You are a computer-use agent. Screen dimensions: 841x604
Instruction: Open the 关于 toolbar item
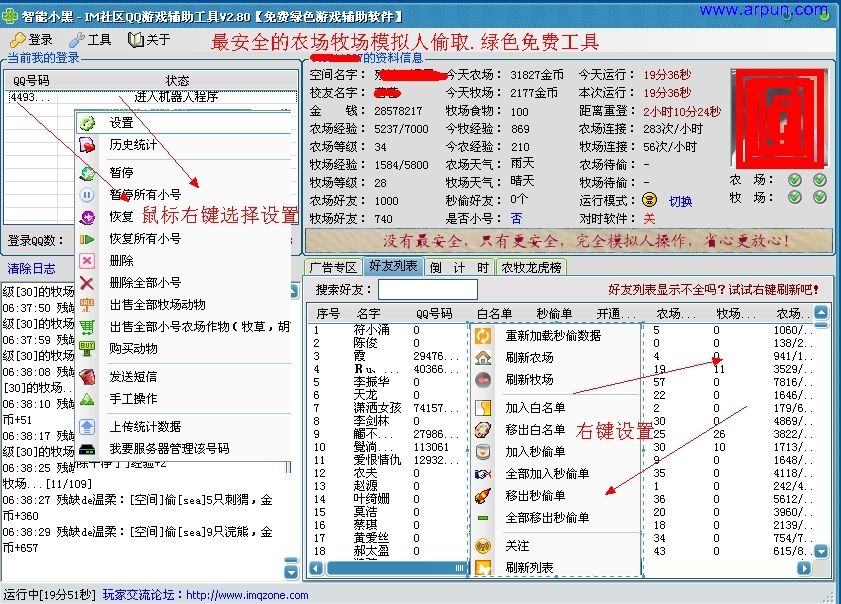point(149,40)
